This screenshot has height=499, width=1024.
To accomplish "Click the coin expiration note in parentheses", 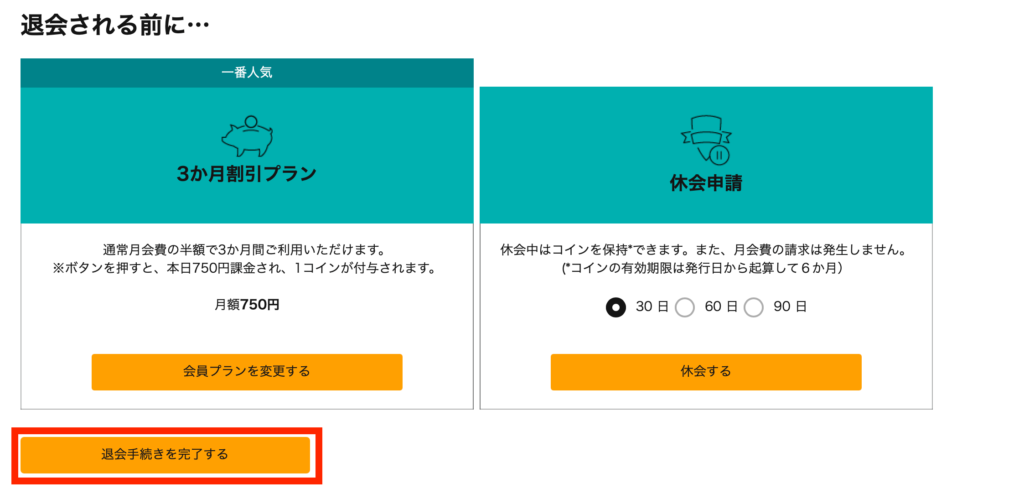I will tap(706, 268).
